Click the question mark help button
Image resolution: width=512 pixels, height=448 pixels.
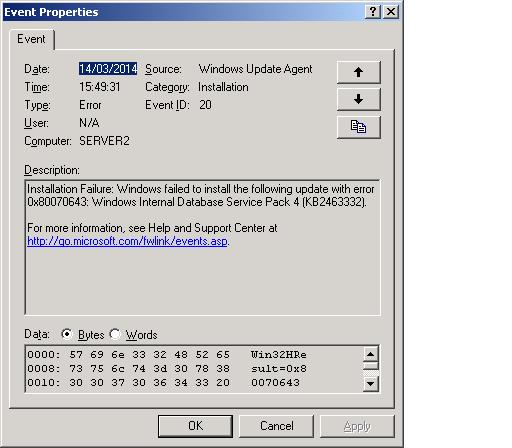click(x=373, y=12)
